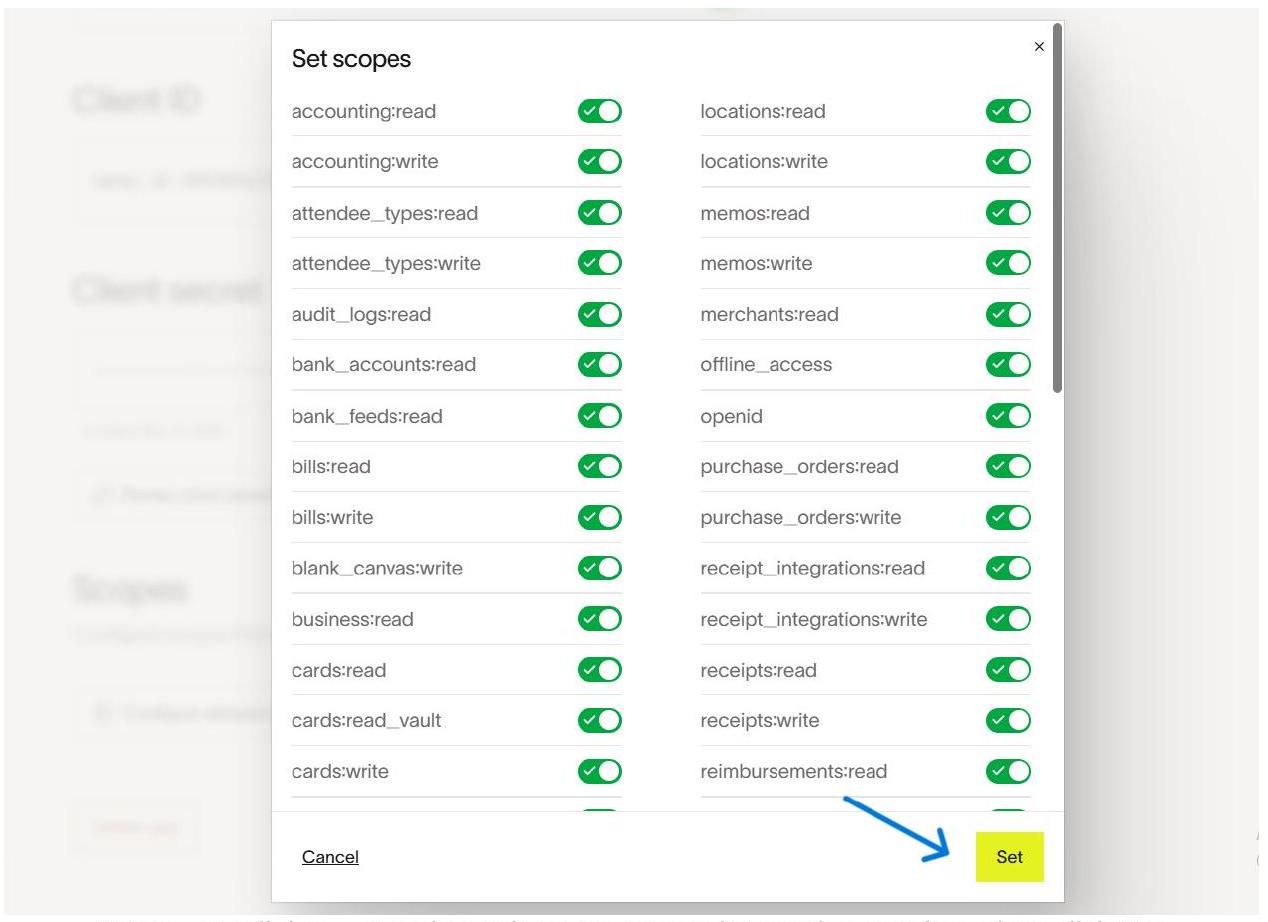Disable the cards:write scope

coord(600,771)
